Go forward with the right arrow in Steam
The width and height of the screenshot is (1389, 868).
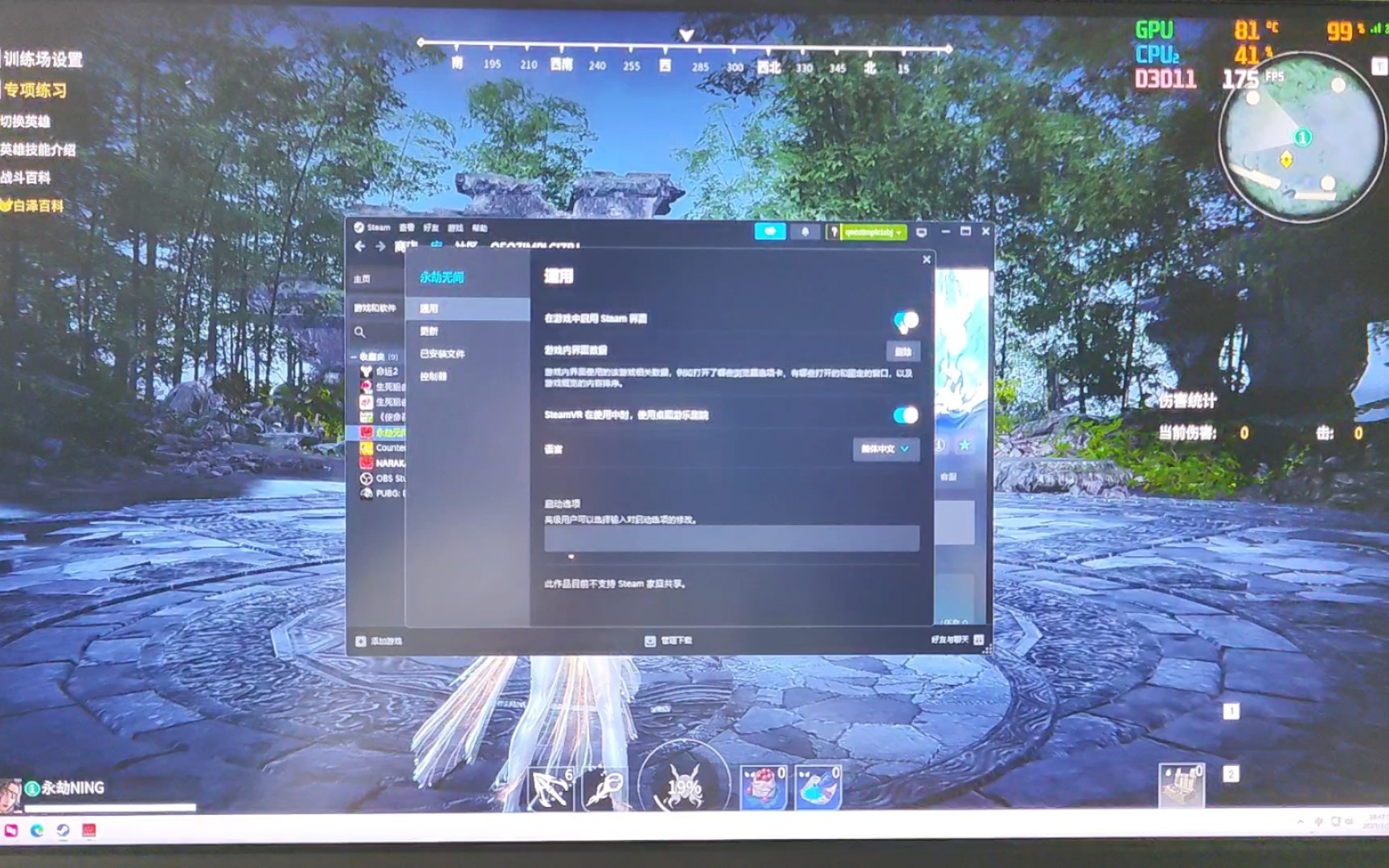coord(380,247)
